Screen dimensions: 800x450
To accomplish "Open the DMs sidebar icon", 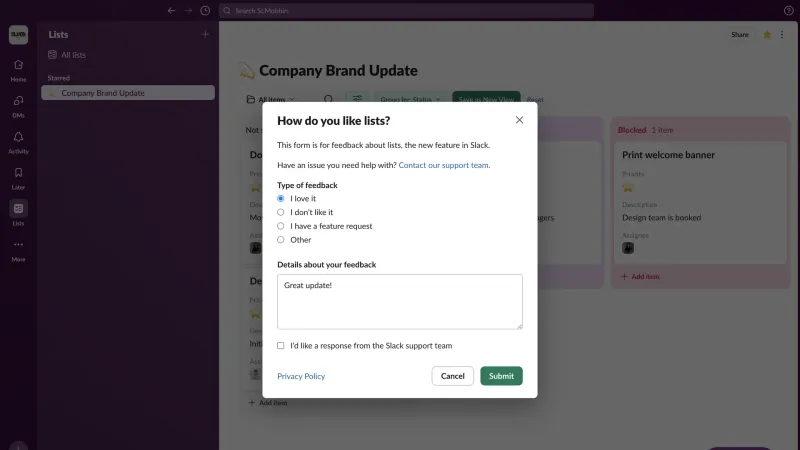I will click(x=18, y=101).
